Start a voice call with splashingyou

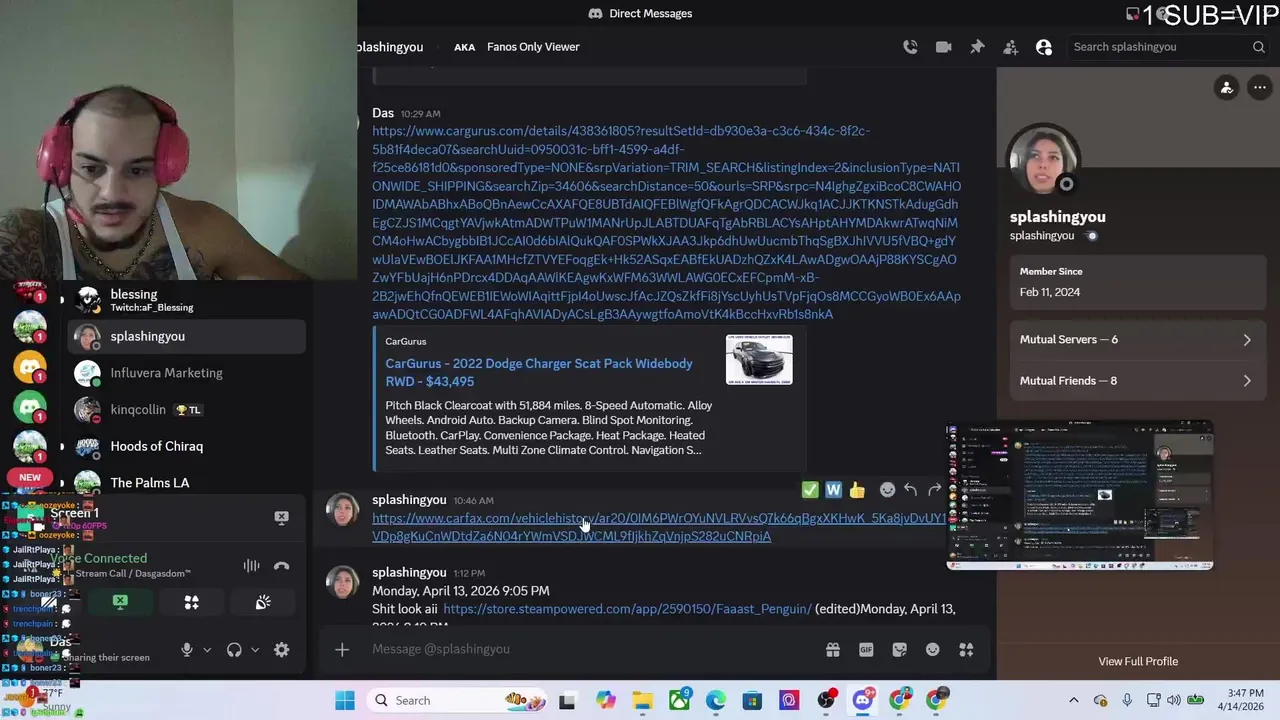point(910,47)
